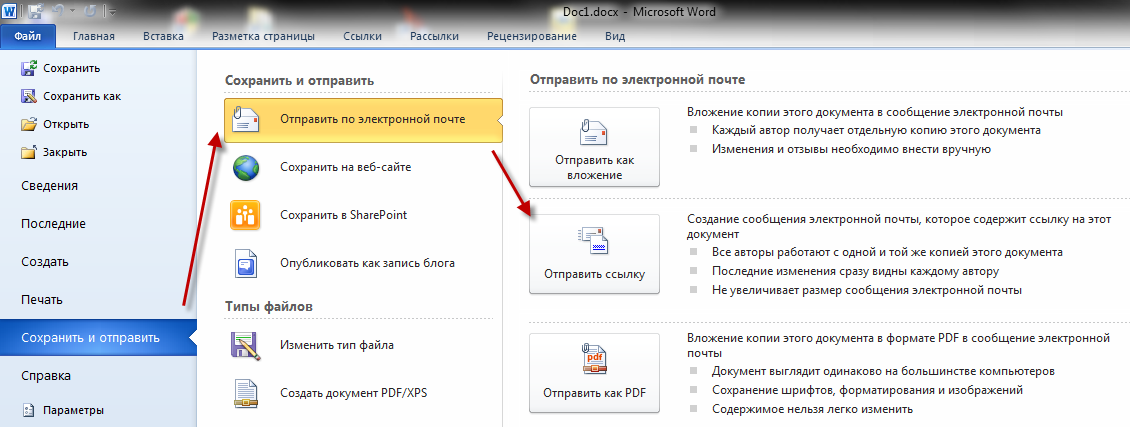The width and height of the screenshot is (1130, 427).
Task: Click the Отправить как вложение button
Action: pos(595,148)
